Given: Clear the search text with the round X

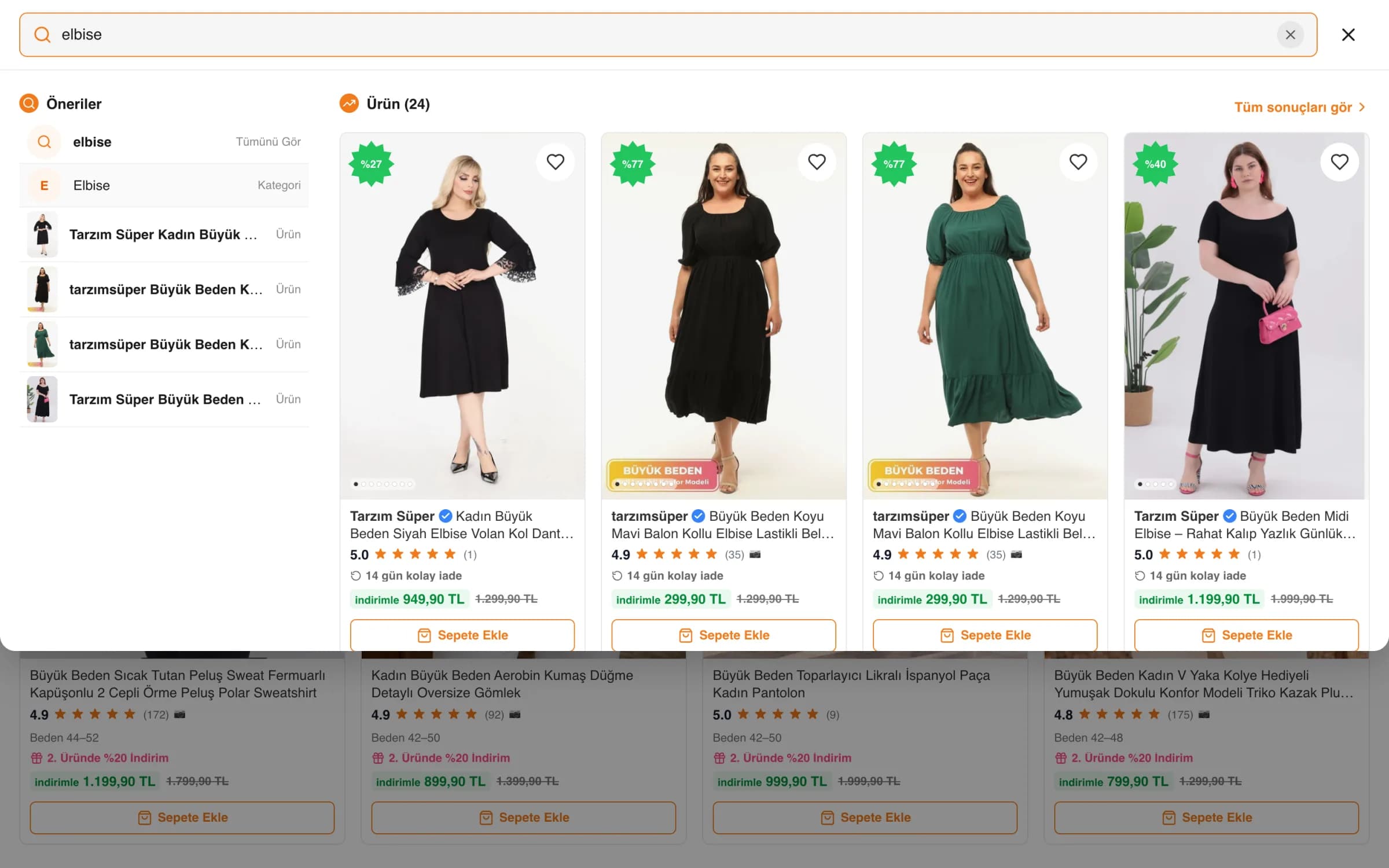Looking at the screenshot, I should [x=1290, y=35].
